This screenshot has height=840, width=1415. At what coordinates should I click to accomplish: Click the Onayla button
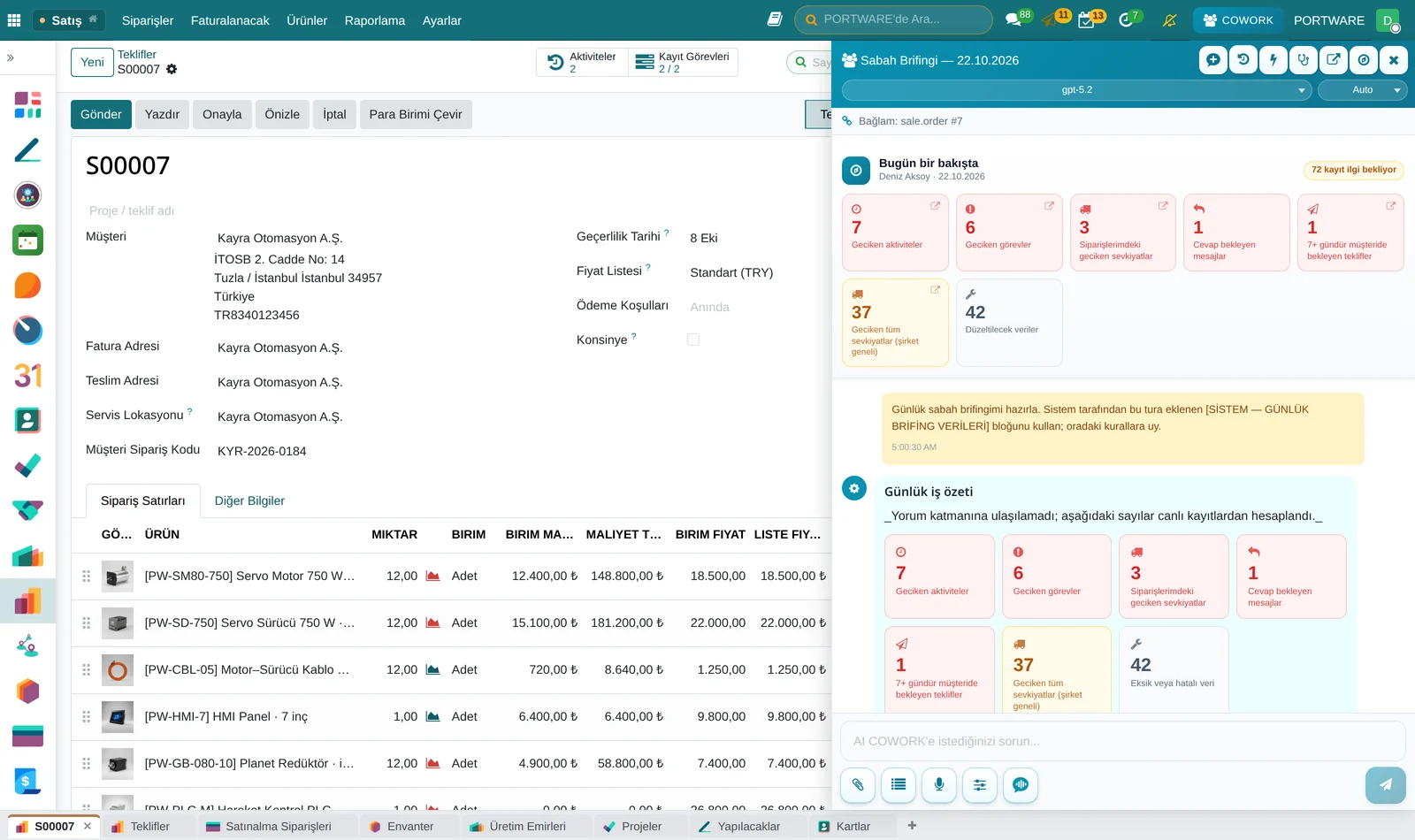point(222,114)
